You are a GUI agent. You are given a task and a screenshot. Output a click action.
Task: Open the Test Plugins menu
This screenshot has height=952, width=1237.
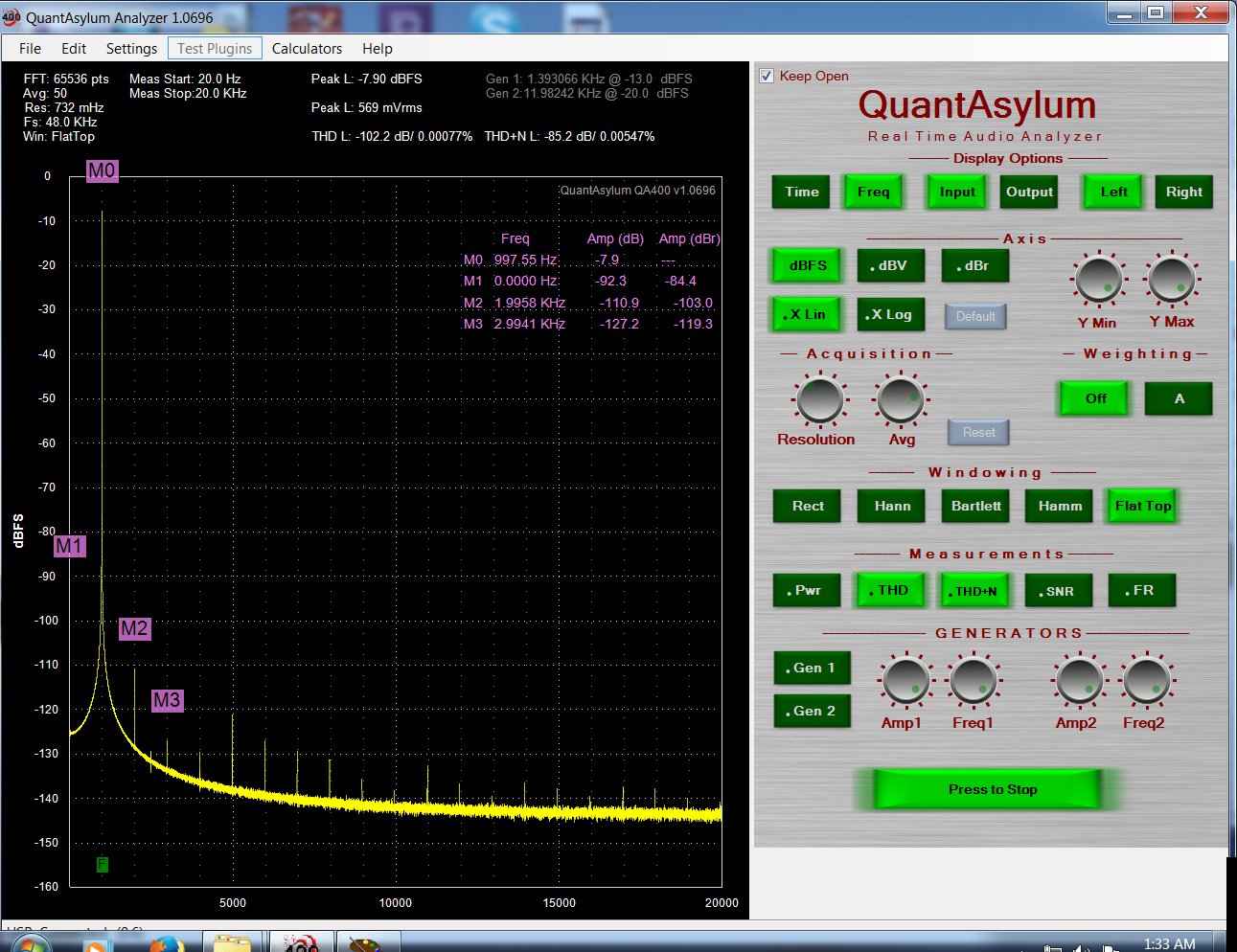(x=215, y=49)
